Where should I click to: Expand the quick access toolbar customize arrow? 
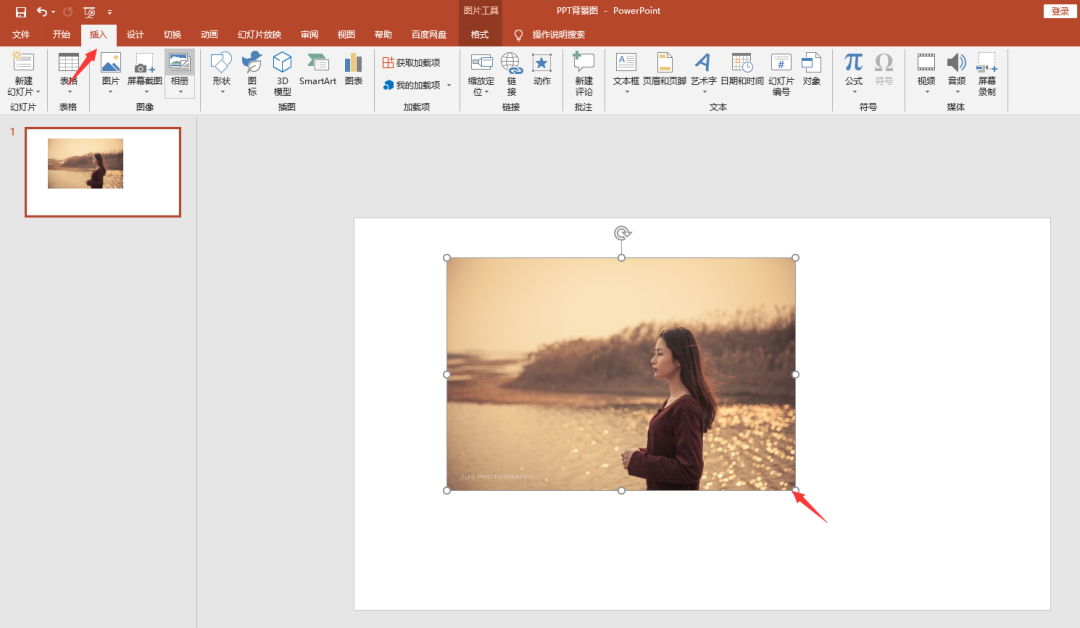(x=110, y=12)
